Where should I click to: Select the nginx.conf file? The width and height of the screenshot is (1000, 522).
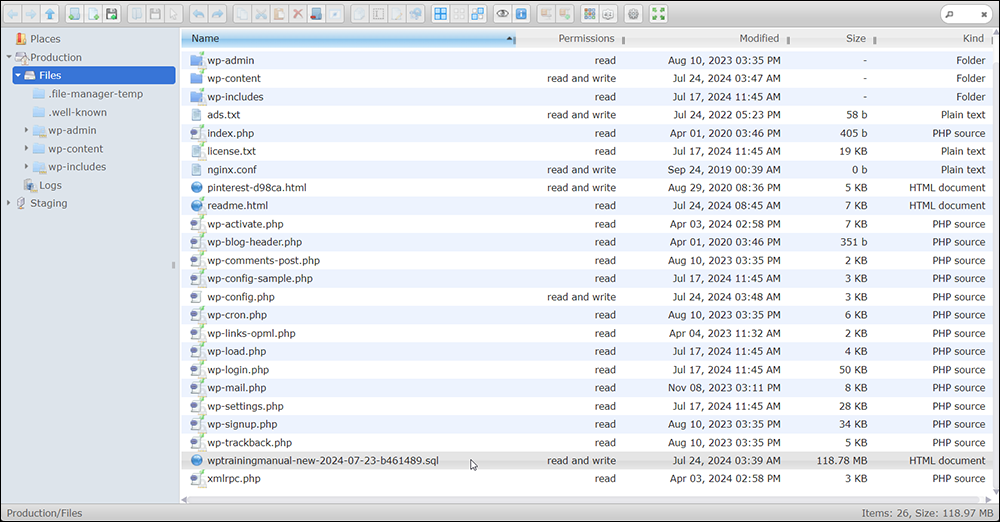point(587,170)
